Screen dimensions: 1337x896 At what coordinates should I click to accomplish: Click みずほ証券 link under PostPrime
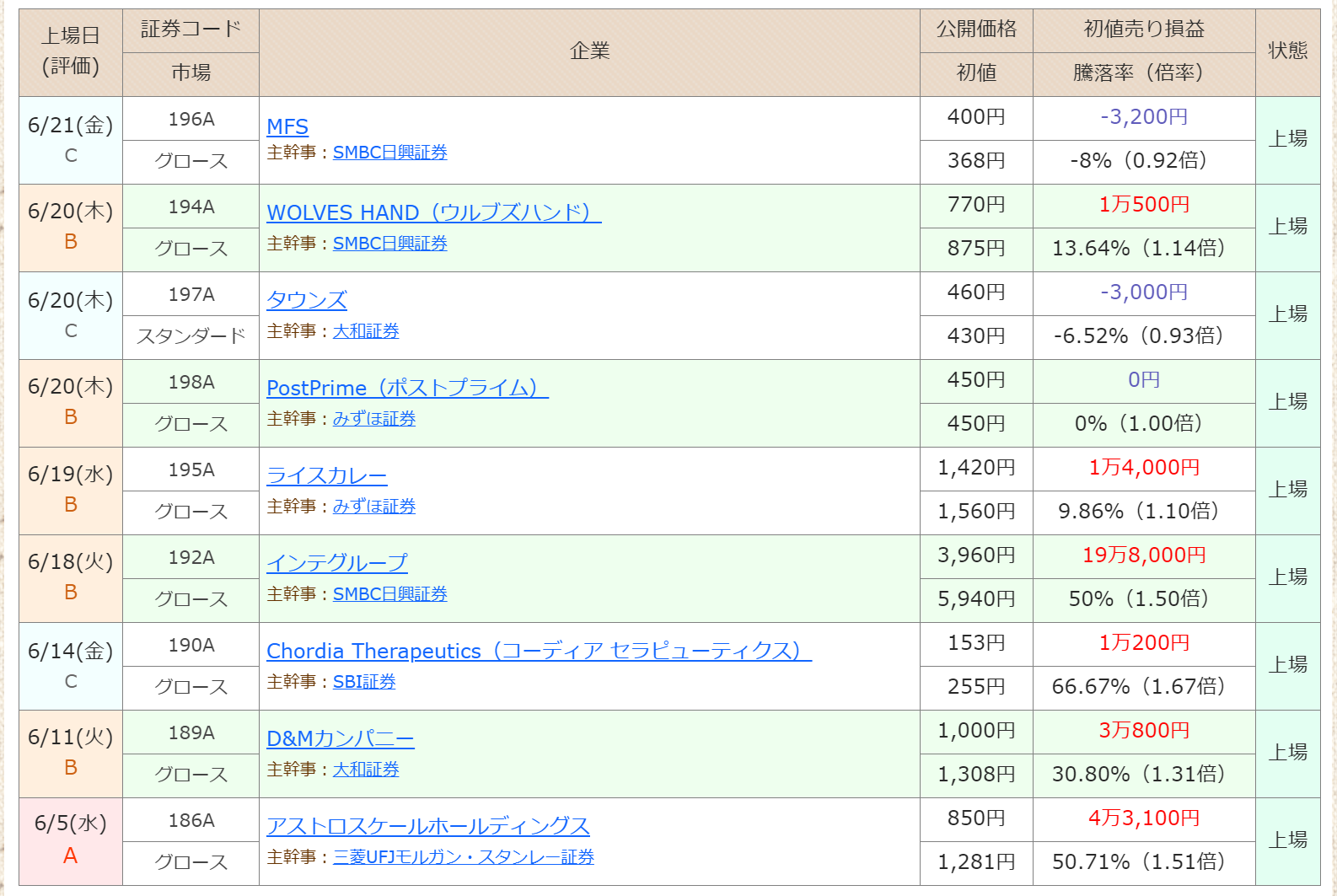point(374,419)
